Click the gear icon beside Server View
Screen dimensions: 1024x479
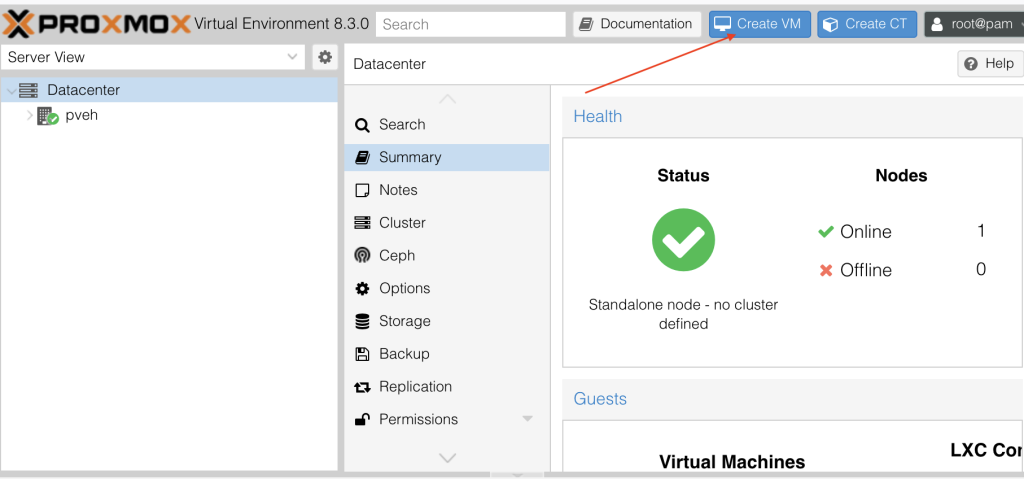click(325, 58)
